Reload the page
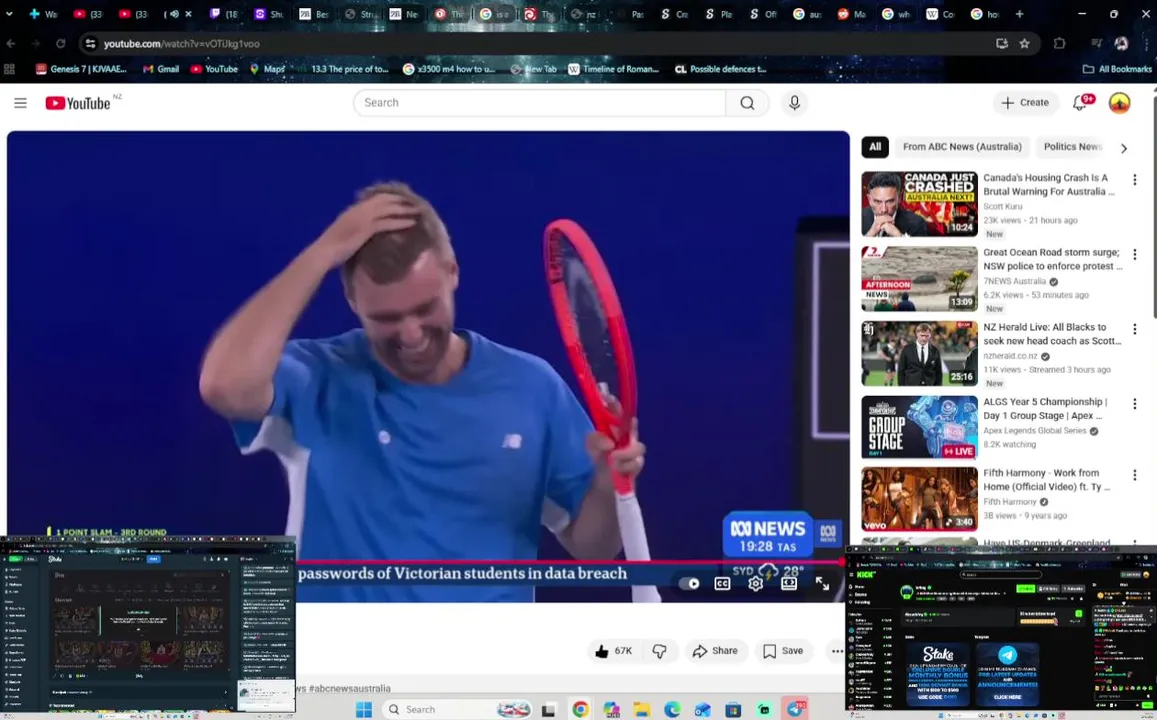The image size is (1157, 720). (x=61, y=44)
